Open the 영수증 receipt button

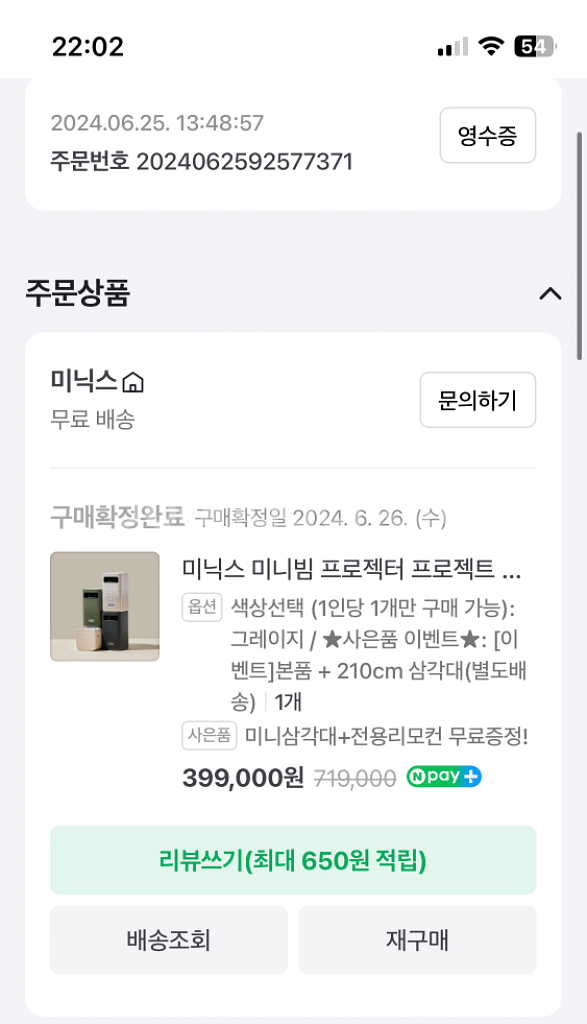(487, 136)
